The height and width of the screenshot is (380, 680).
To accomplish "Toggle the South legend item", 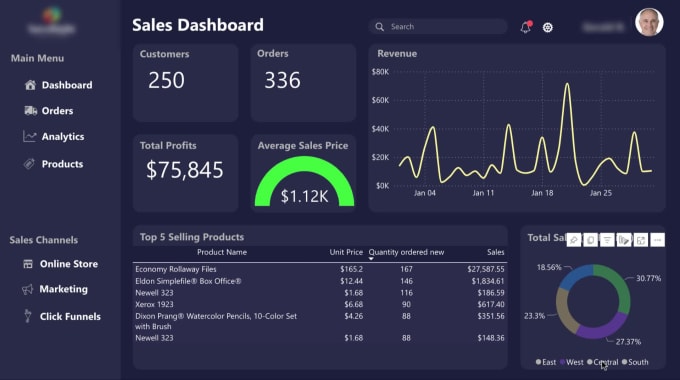I will click(635, 362).
